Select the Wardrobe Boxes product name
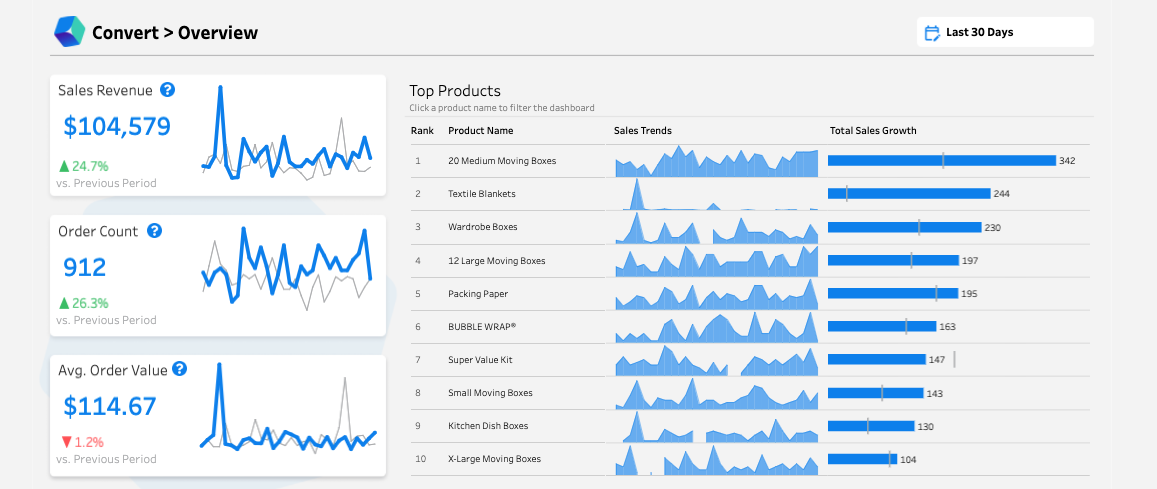 [x=483, y=227]
